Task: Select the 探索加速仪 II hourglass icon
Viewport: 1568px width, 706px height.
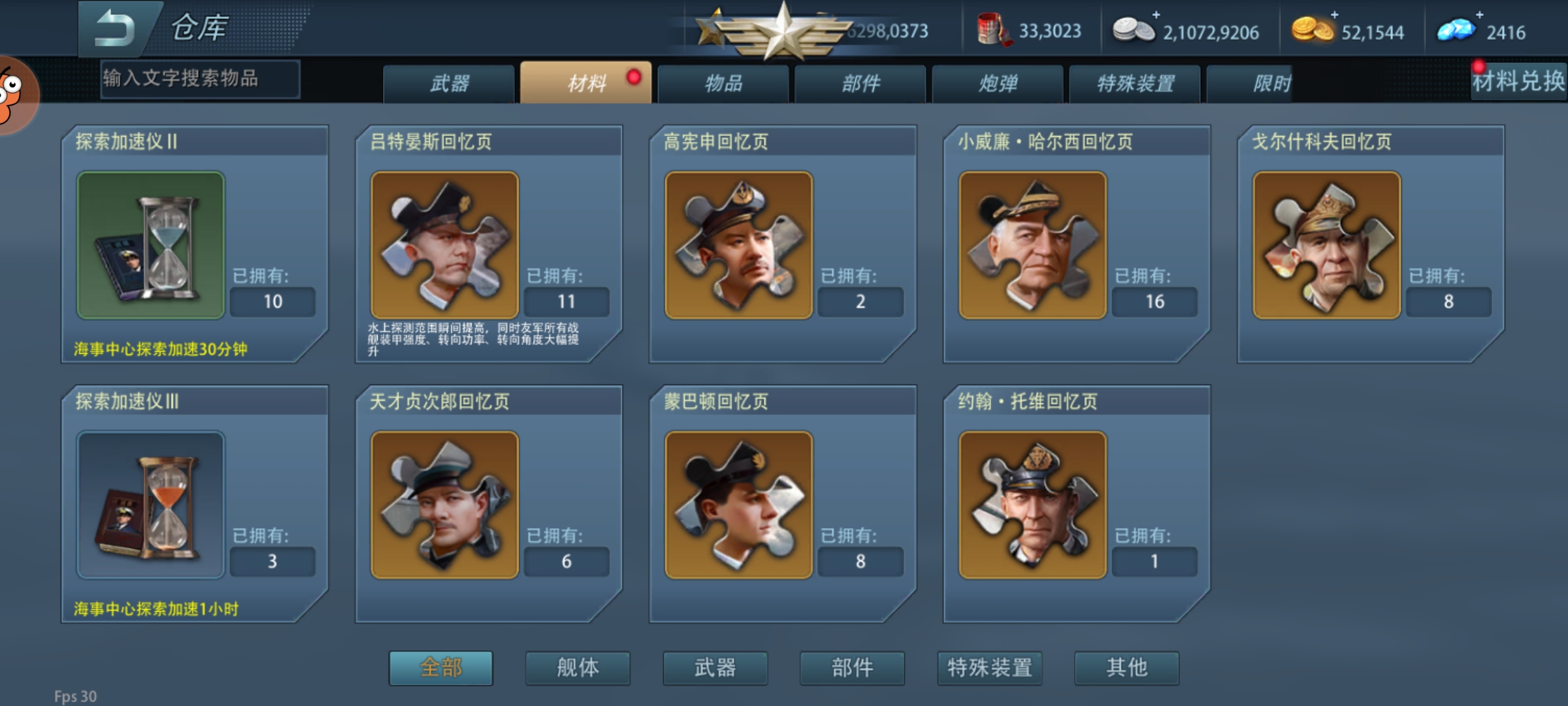Action: click(151, 245)
